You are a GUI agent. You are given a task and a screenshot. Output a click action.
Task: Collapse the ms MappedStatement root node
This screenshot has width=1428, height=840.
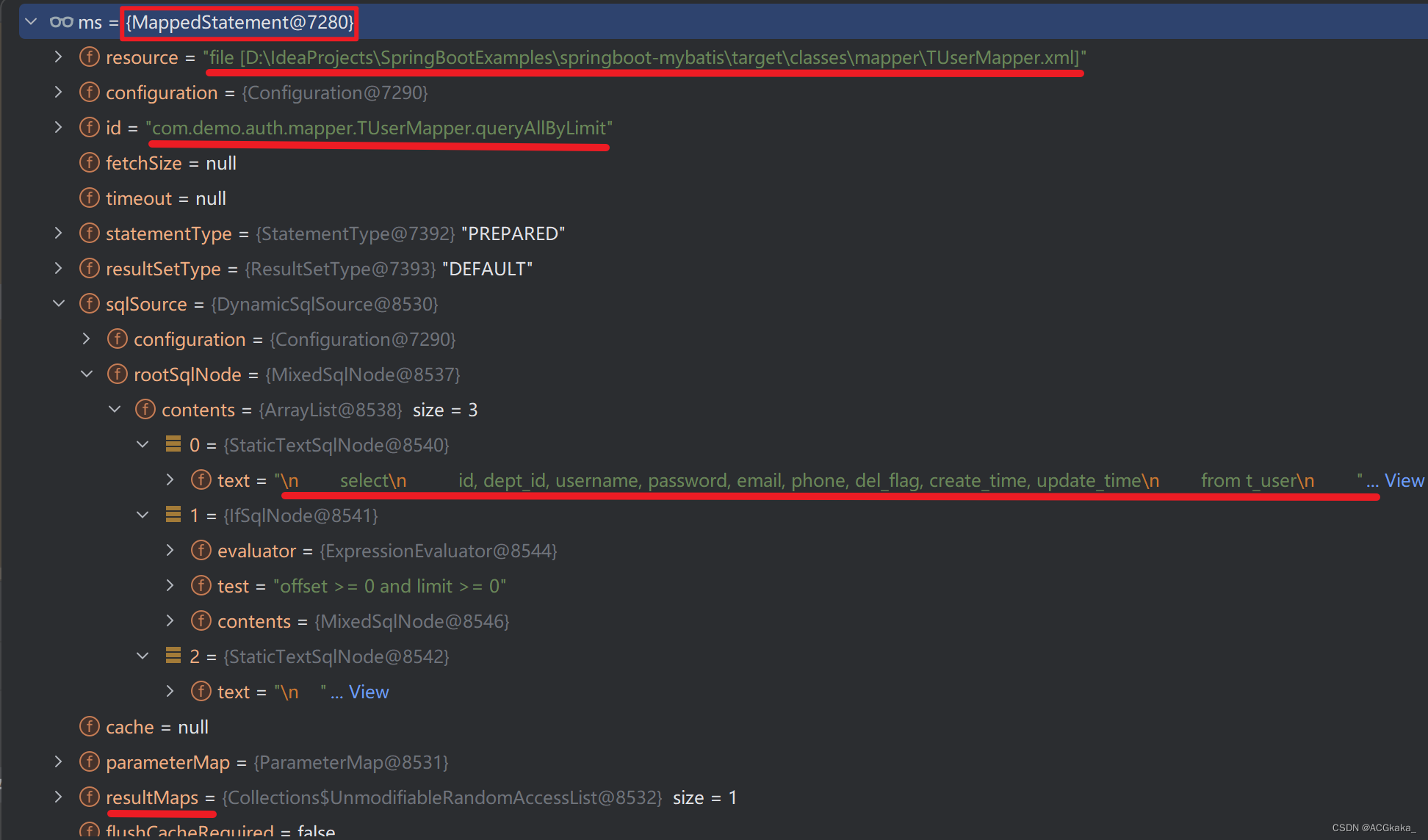(x=31, y=22)
